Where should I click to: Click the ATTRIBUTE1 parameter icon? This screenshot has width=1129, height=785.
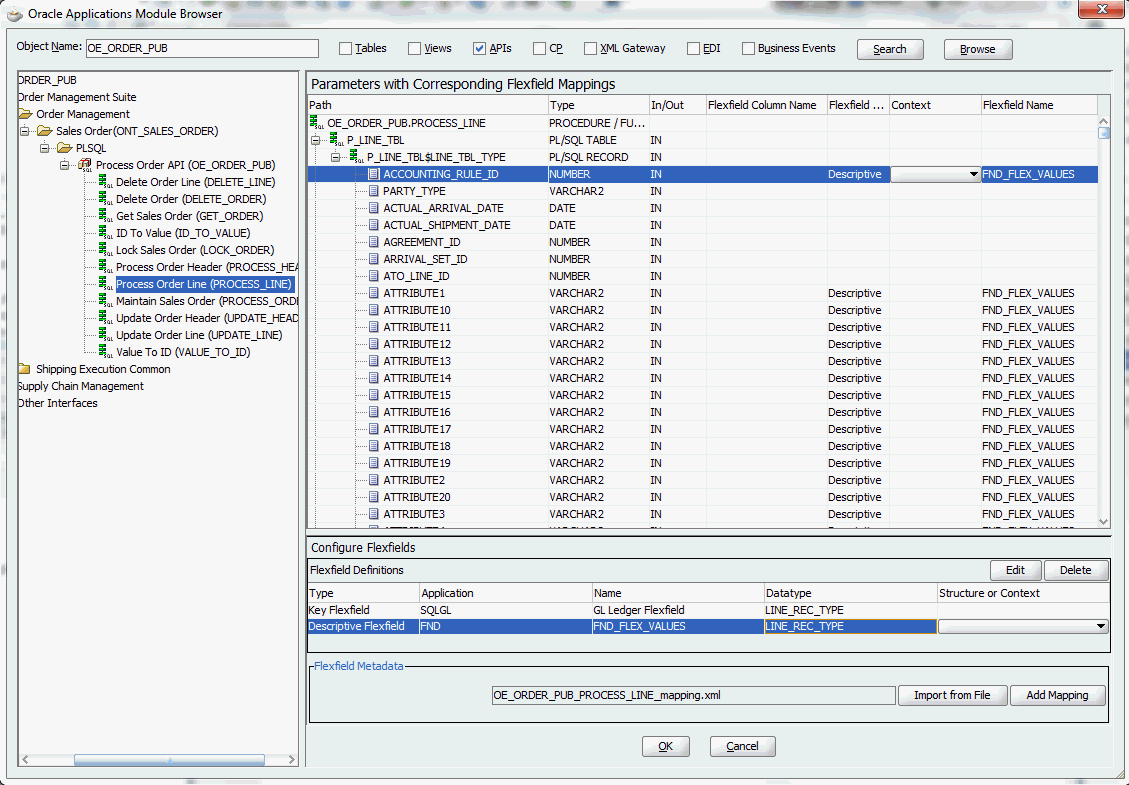(374, 293)
